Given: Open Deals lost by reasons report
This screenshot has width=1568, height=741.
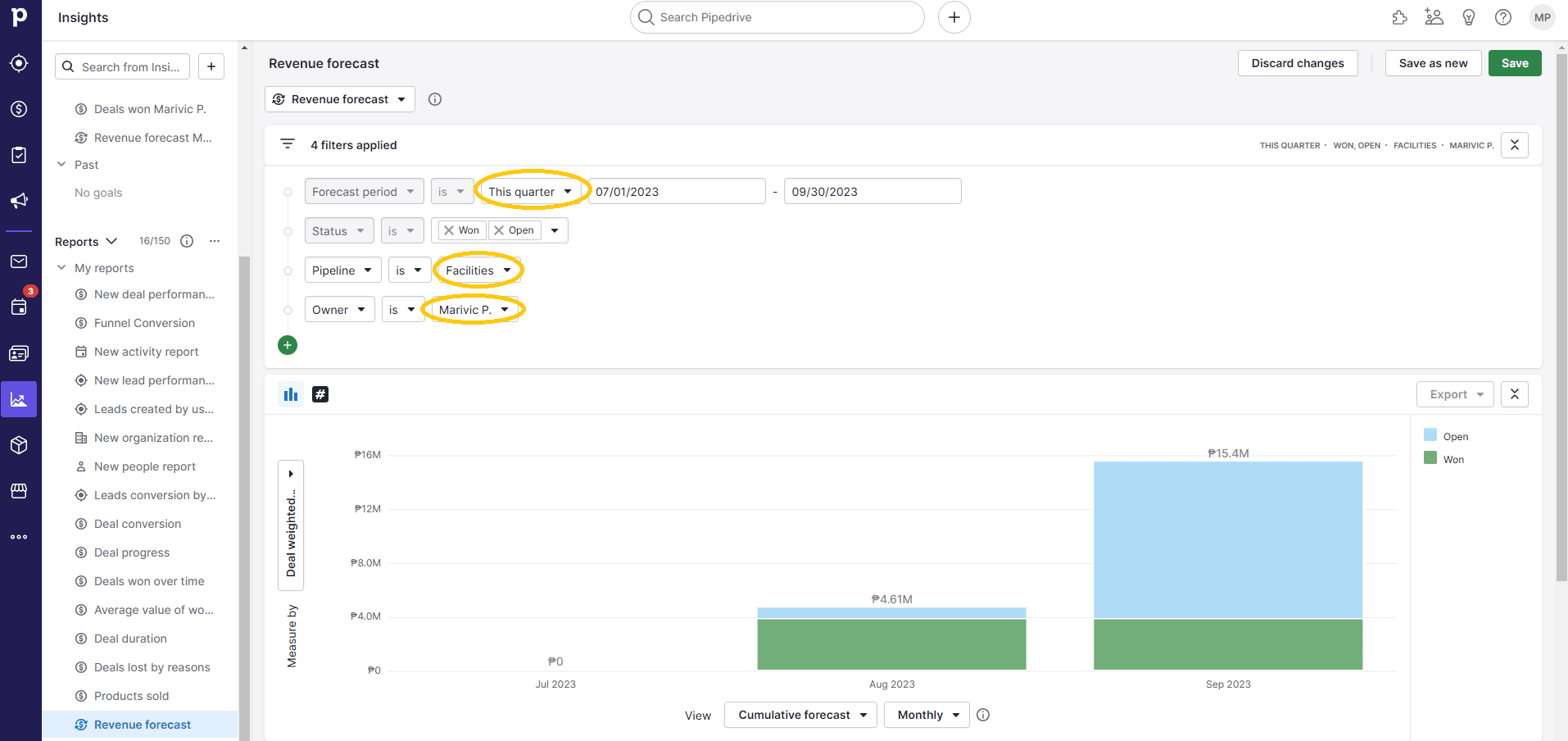Looking at the screenshot, I should 152,667.
